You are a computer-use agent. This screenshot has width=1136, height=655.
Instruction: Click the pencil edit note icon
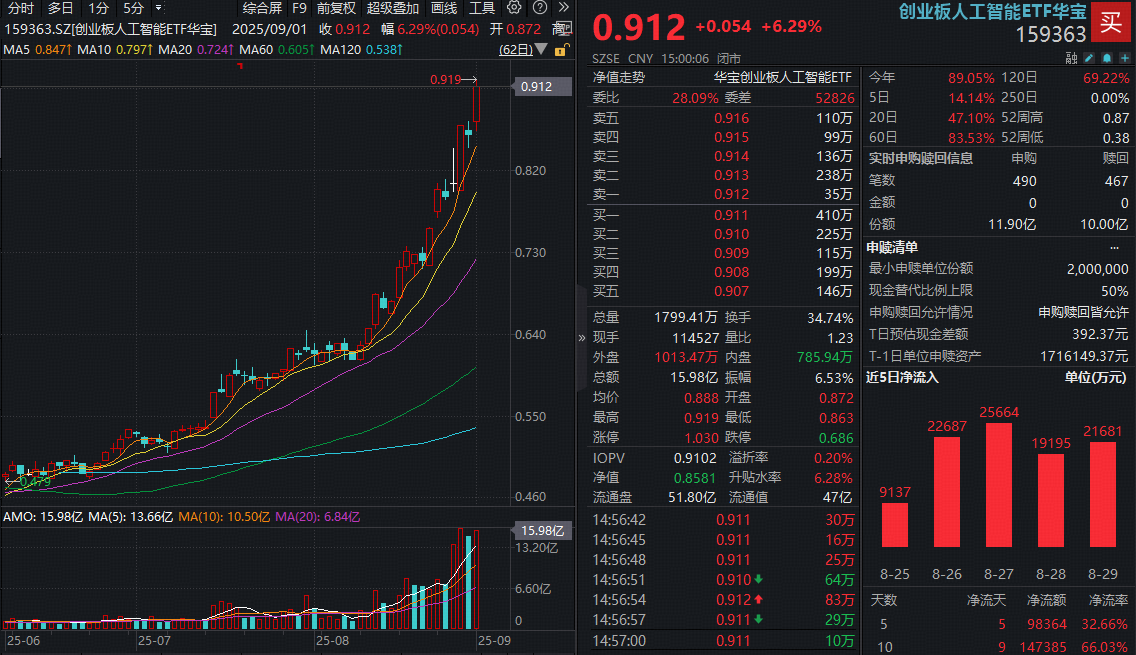(1089, 59)
